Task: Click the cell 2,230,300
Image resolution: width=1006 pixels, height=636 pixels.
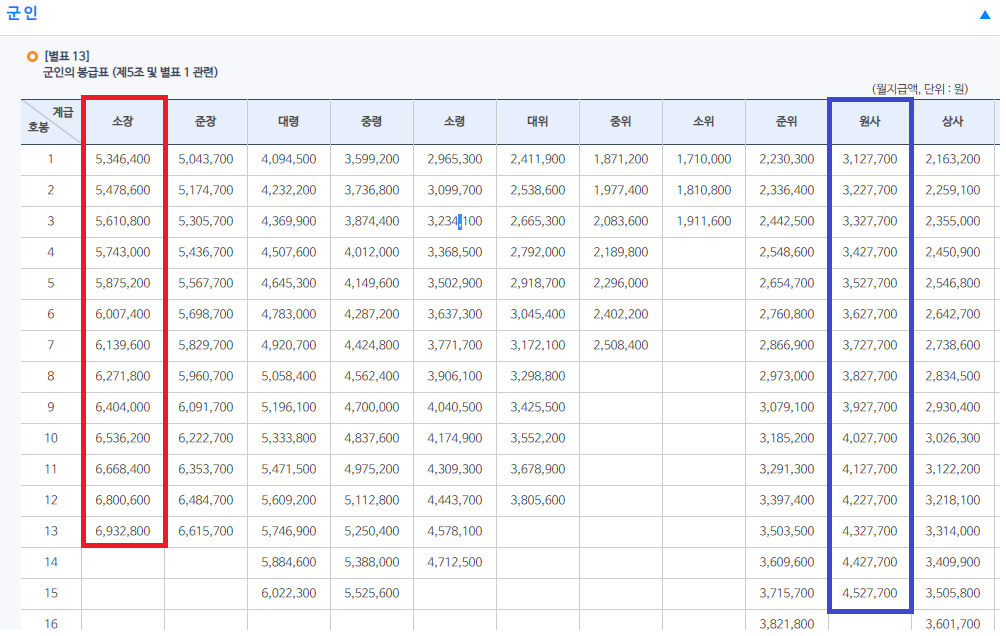Action: click(787, 159)
